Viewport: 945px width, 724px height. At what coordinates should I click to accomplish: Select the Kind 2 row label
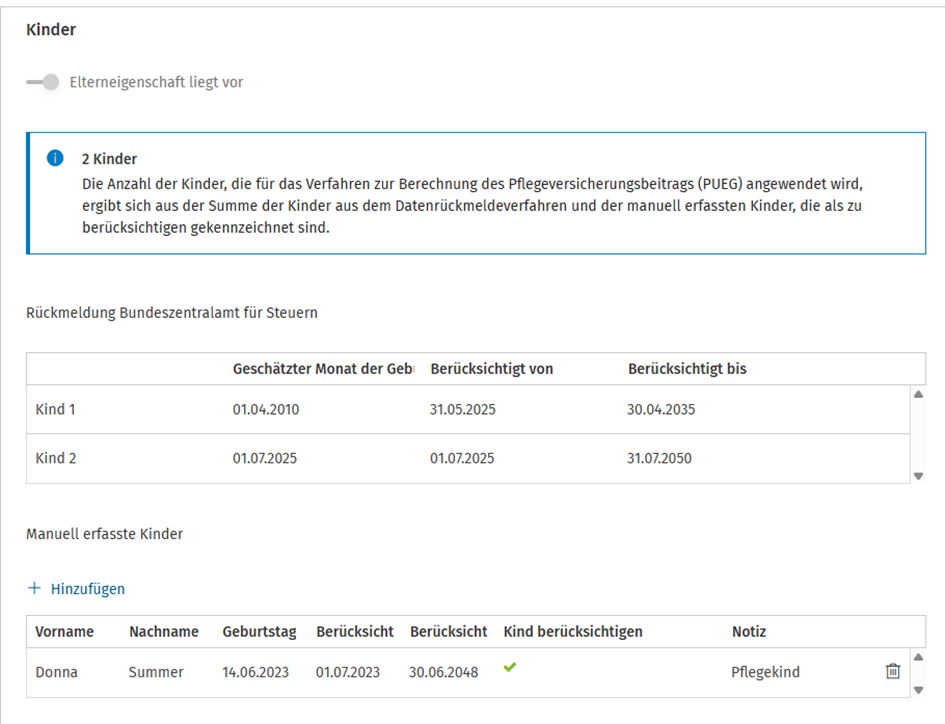tap(55, 458)
